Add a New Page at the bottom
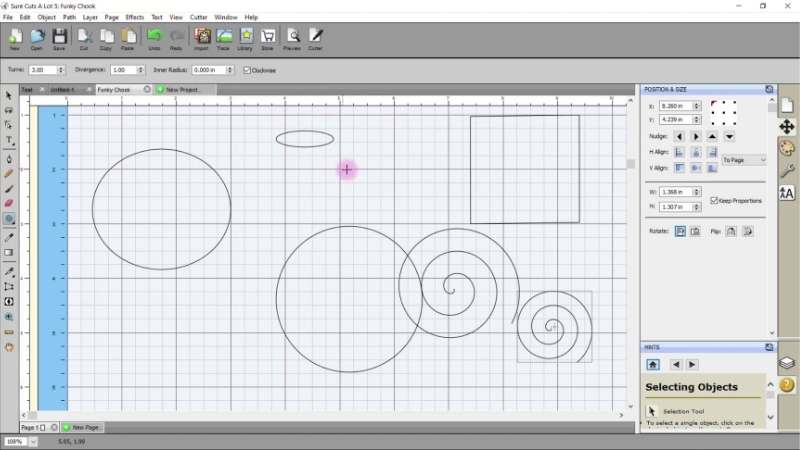 pyautogui.click(x=81, y=427)
